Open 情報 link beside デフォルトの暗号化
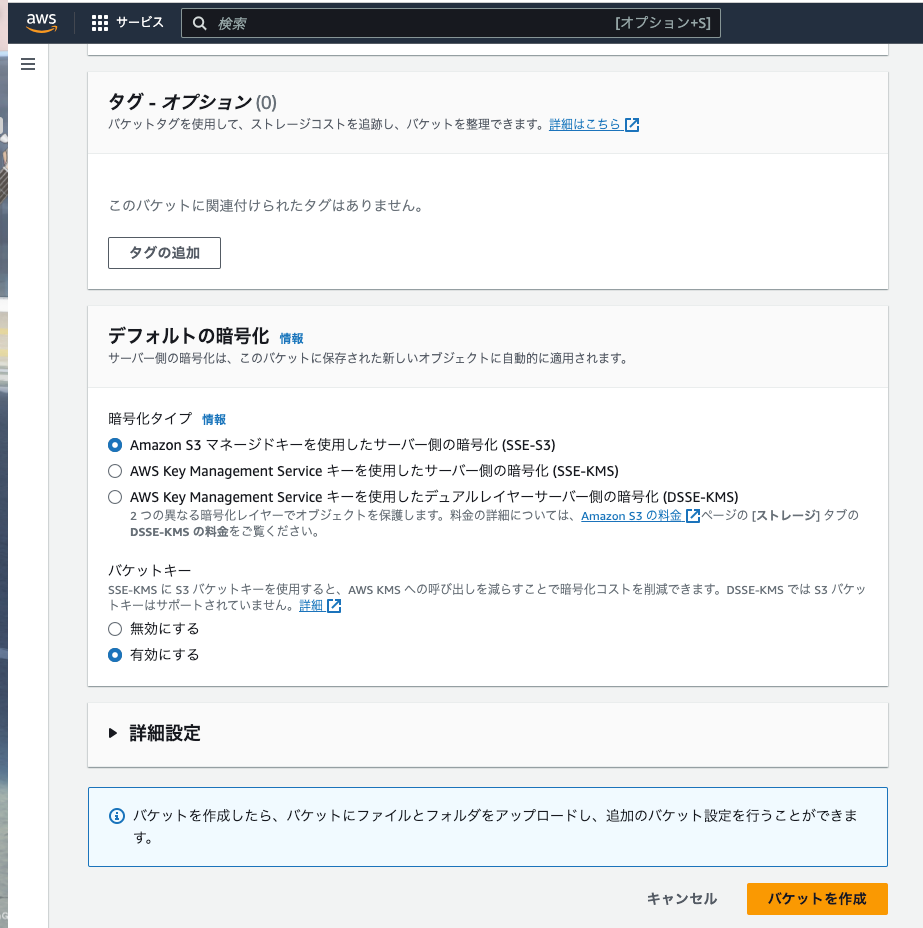The image size is (923, 928). (x=291, y=338)
